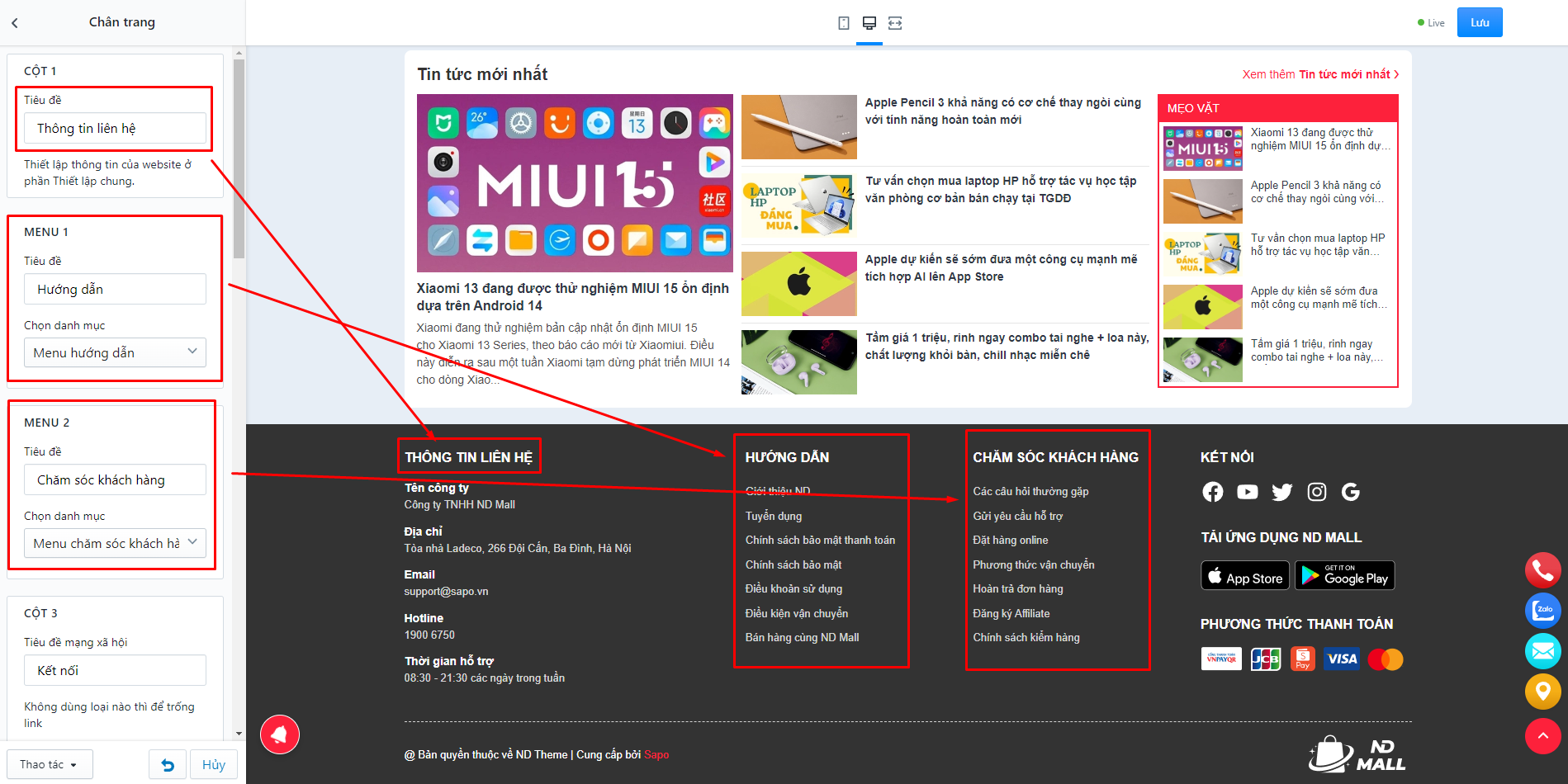Image resolution: width=1568 pixels, height=784 pixels.
Task: Open Điều khoản sử dụng link
Action: (x=793, y=588)
